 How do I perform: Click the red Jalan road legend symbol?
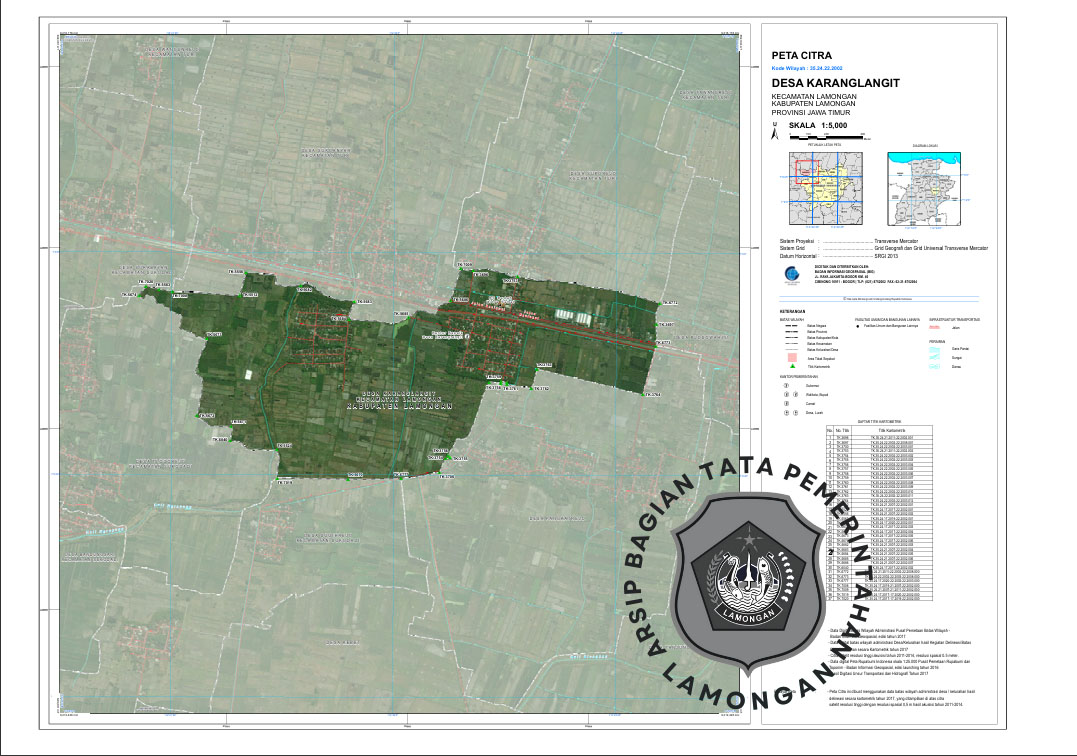point(936,327)
